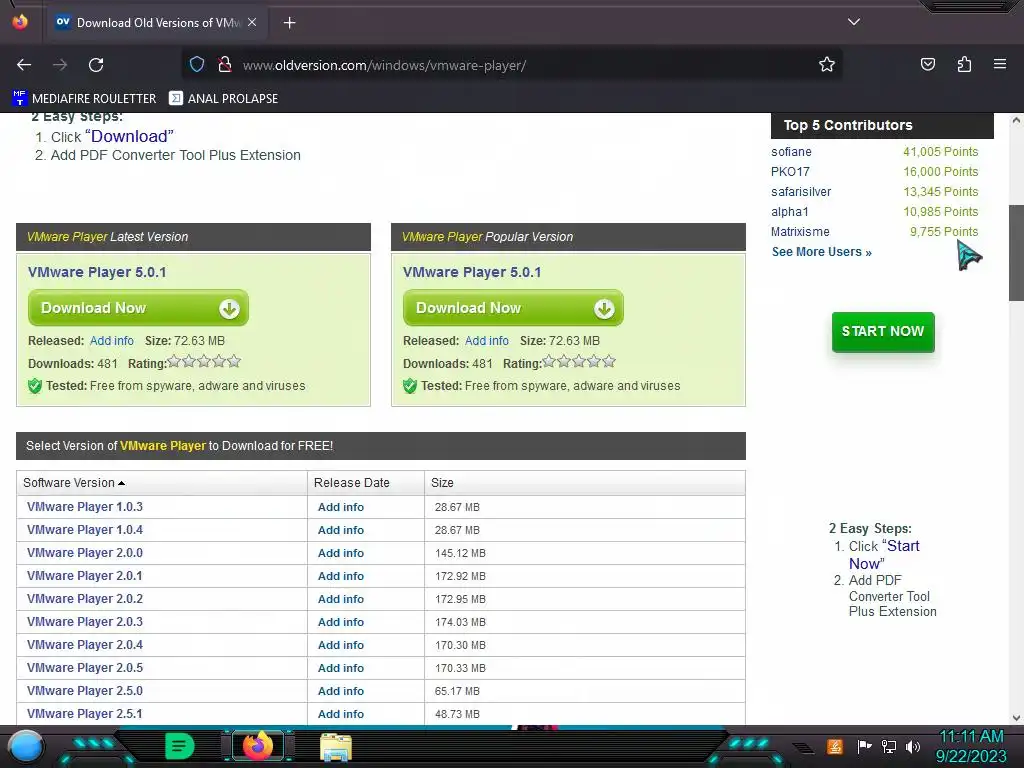Screen dimensions: 1024x768
Task: Open the Firefox hamburger menu
Action: point(1000,64)
